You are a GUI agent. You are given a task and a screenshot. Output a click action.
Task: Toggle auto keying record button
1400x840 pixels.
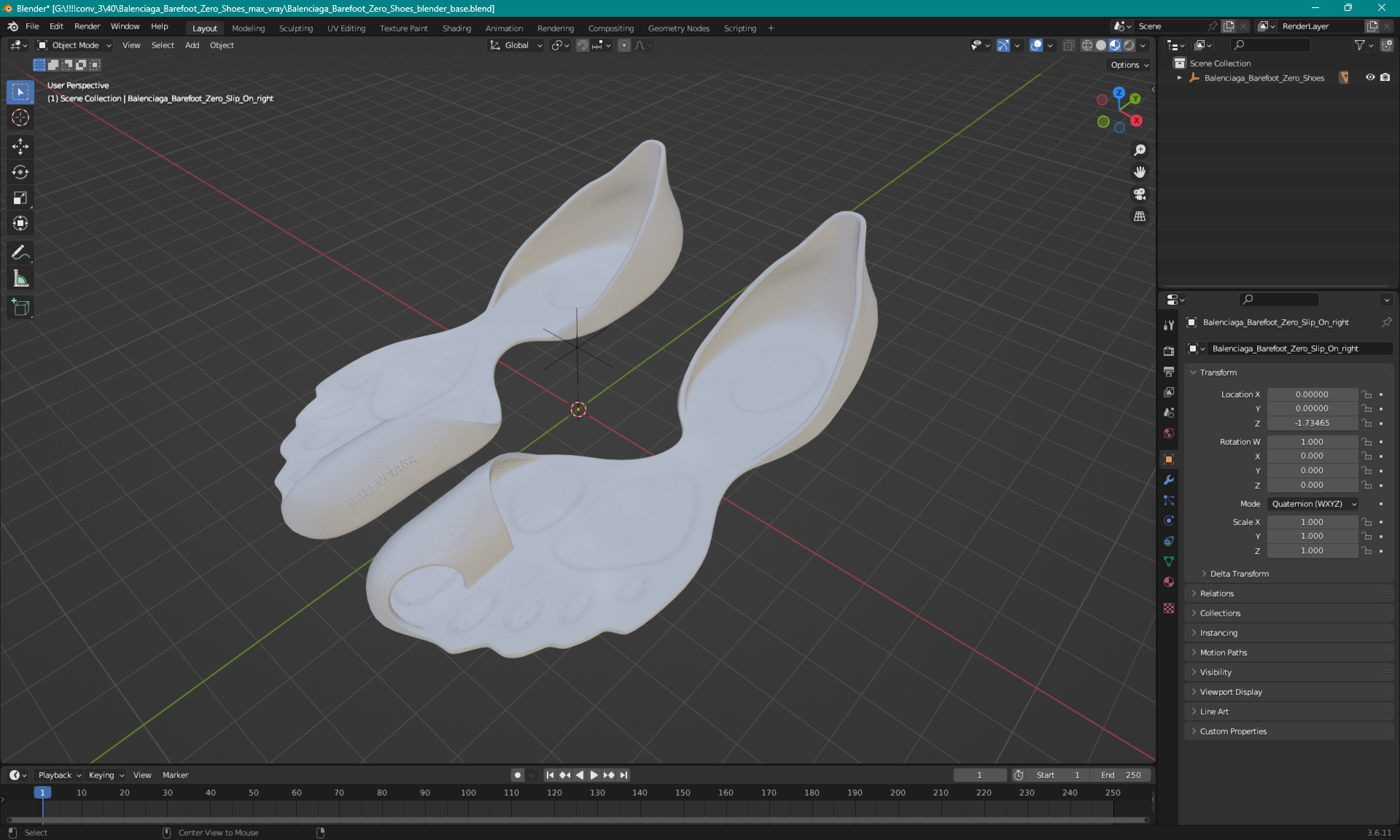pyautogui.click(x=517, y=775)
